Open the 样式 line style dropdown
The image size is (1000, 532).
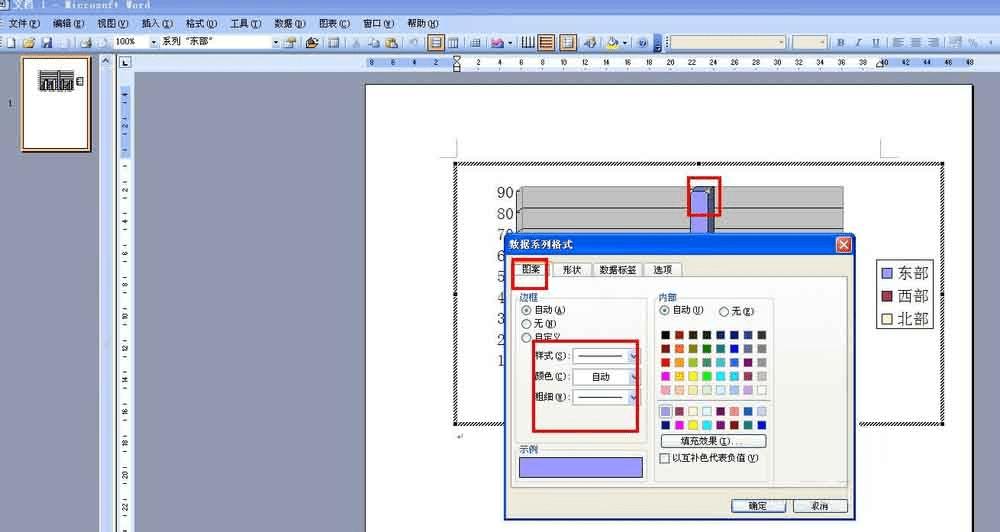coord(605,356)
